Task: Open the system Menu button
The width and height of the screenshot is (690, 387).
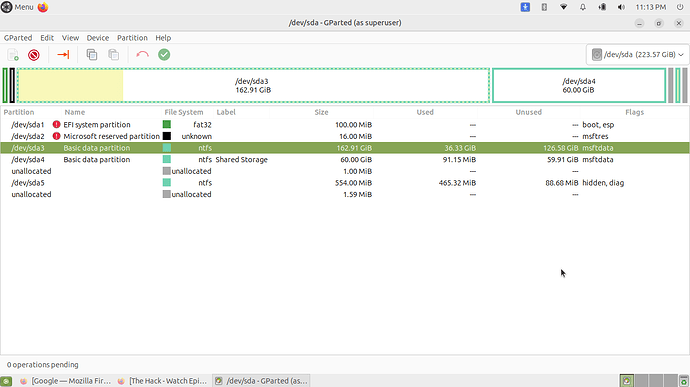Action: click(x=17, y=7)
